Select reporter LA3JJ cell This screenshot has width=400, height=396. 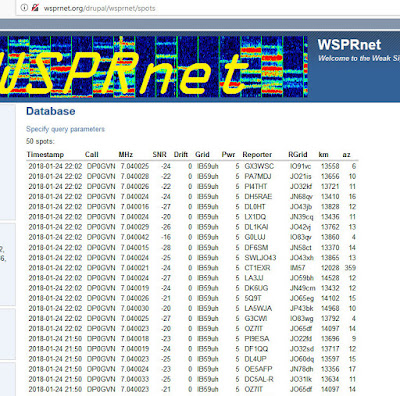click(254, 278)
